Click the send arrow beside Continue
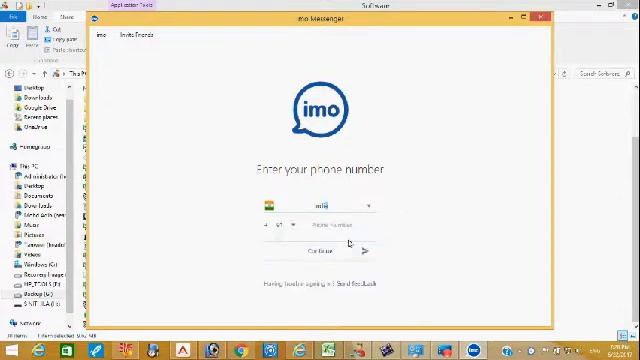 click(365, 251)
